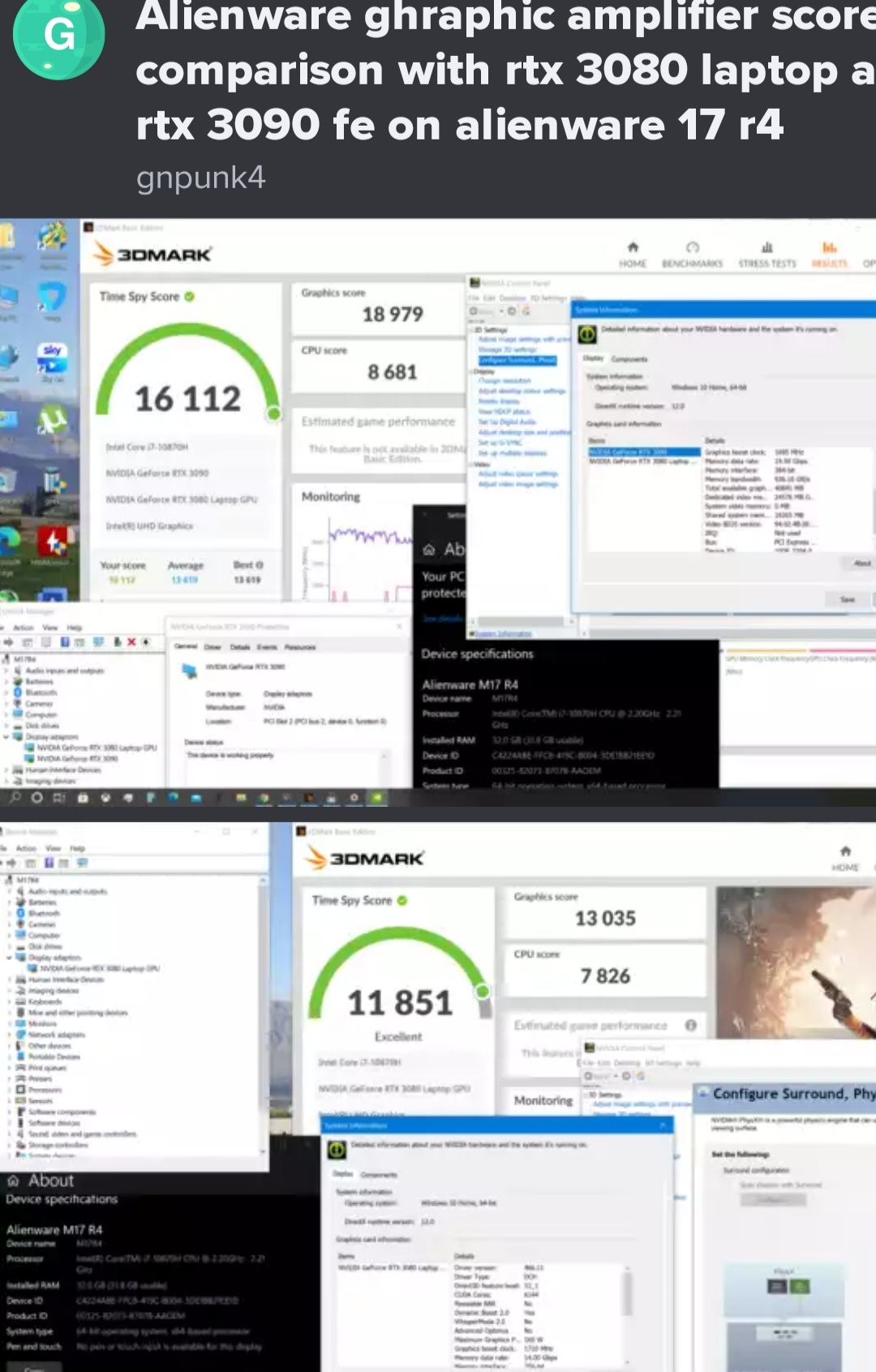Select Set up G-SYNC in NVIDIA Control Panel

[x=499, y=443]
